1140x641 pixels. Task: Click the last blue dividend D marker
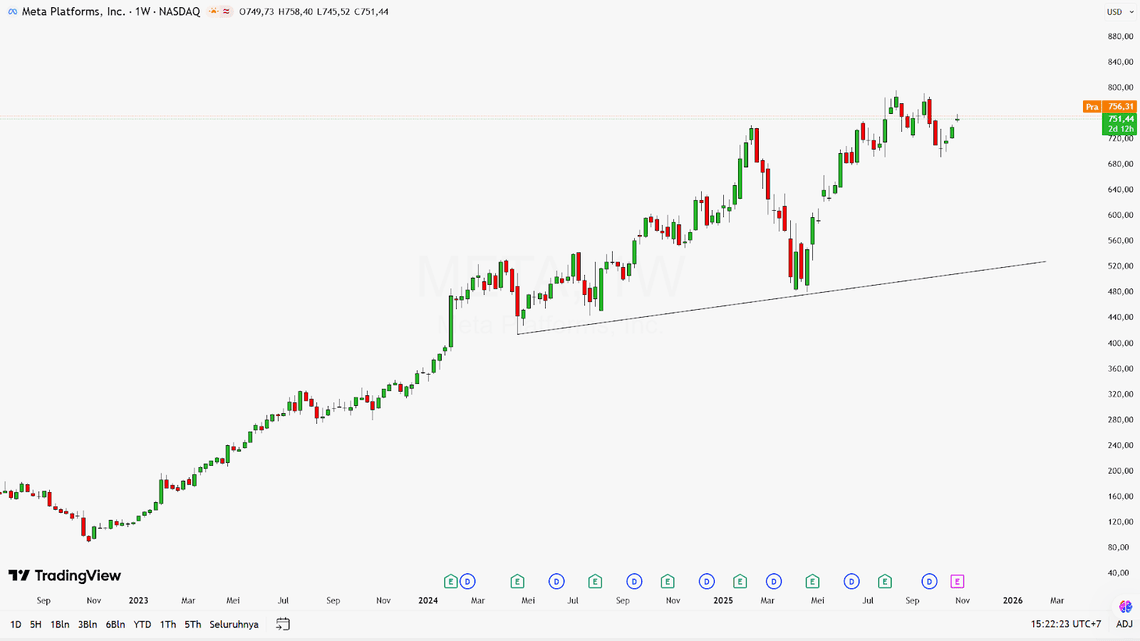click(929, 581)
